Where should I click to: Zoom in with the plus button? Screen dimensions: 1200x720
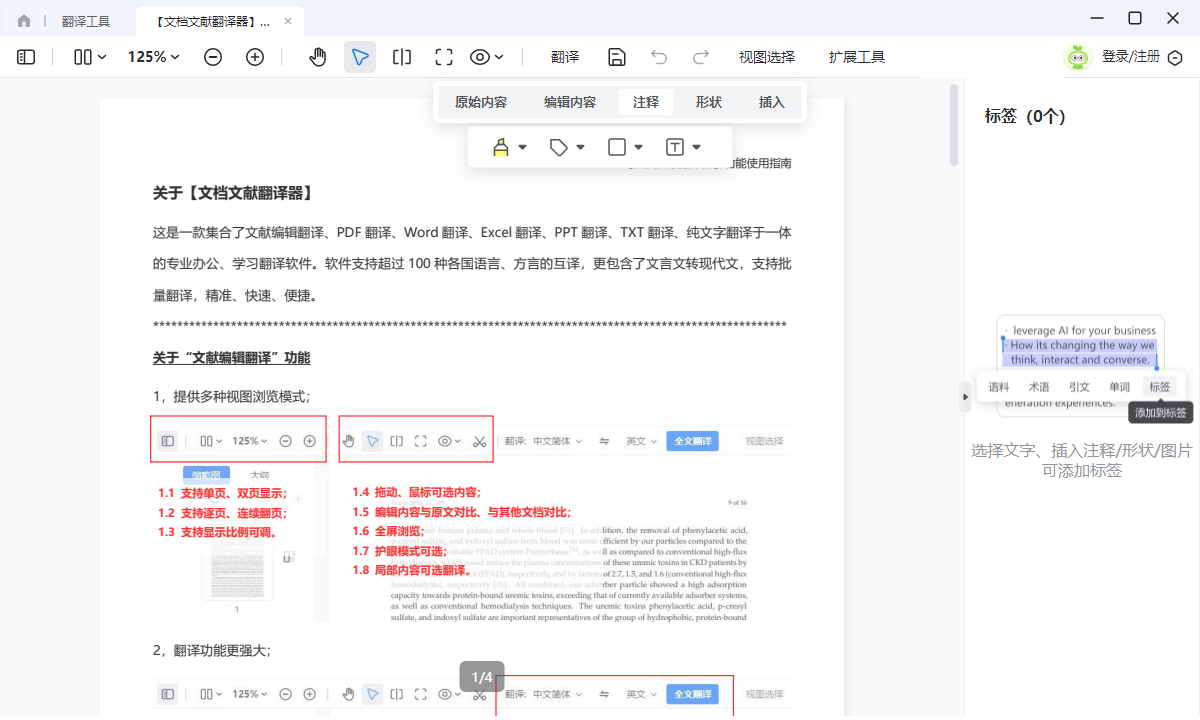pyautogui.click(x=255, y=57)
